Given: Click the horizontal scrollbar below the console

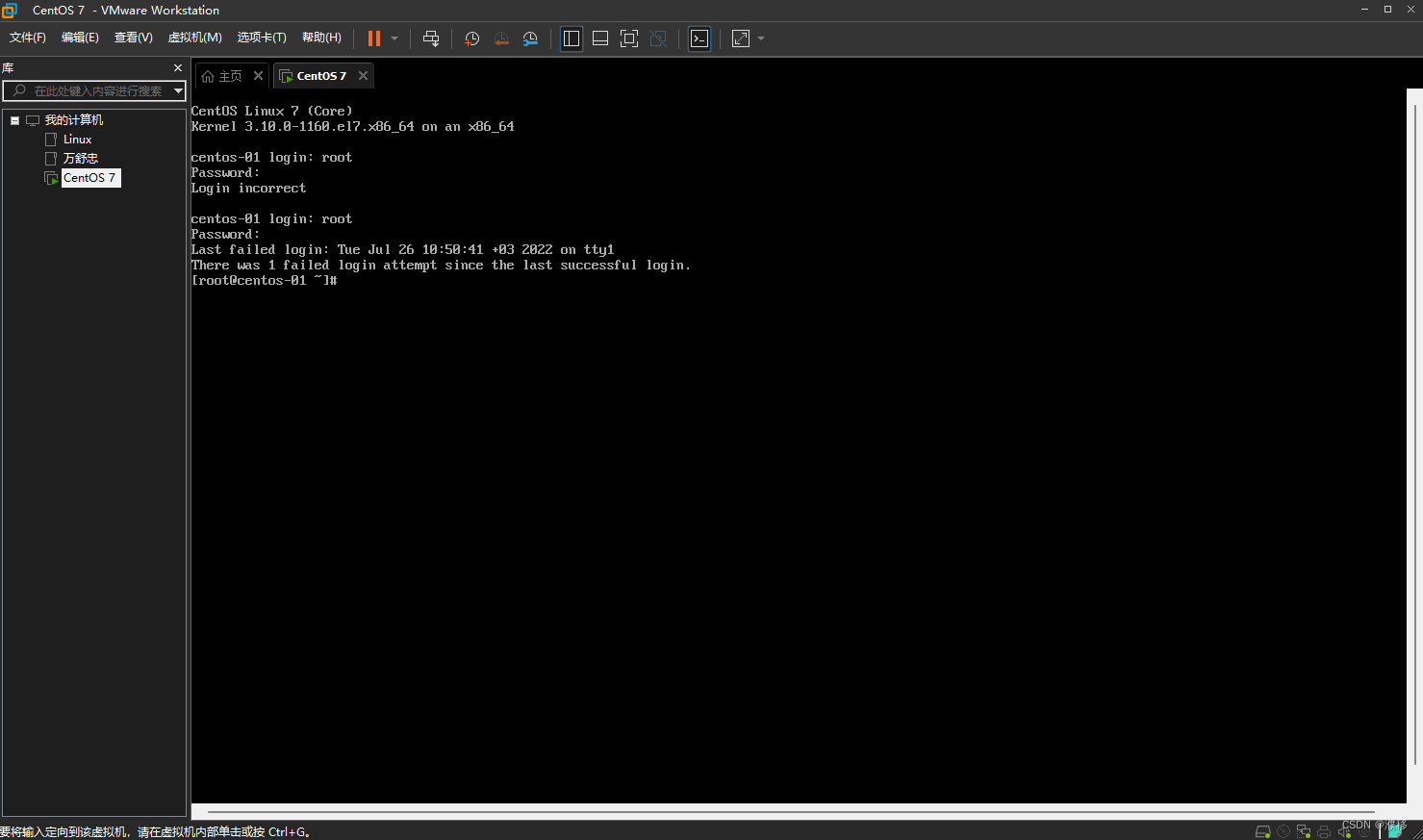Looking at the screenshot, I should pyautogui.click(x=791, y=812).
